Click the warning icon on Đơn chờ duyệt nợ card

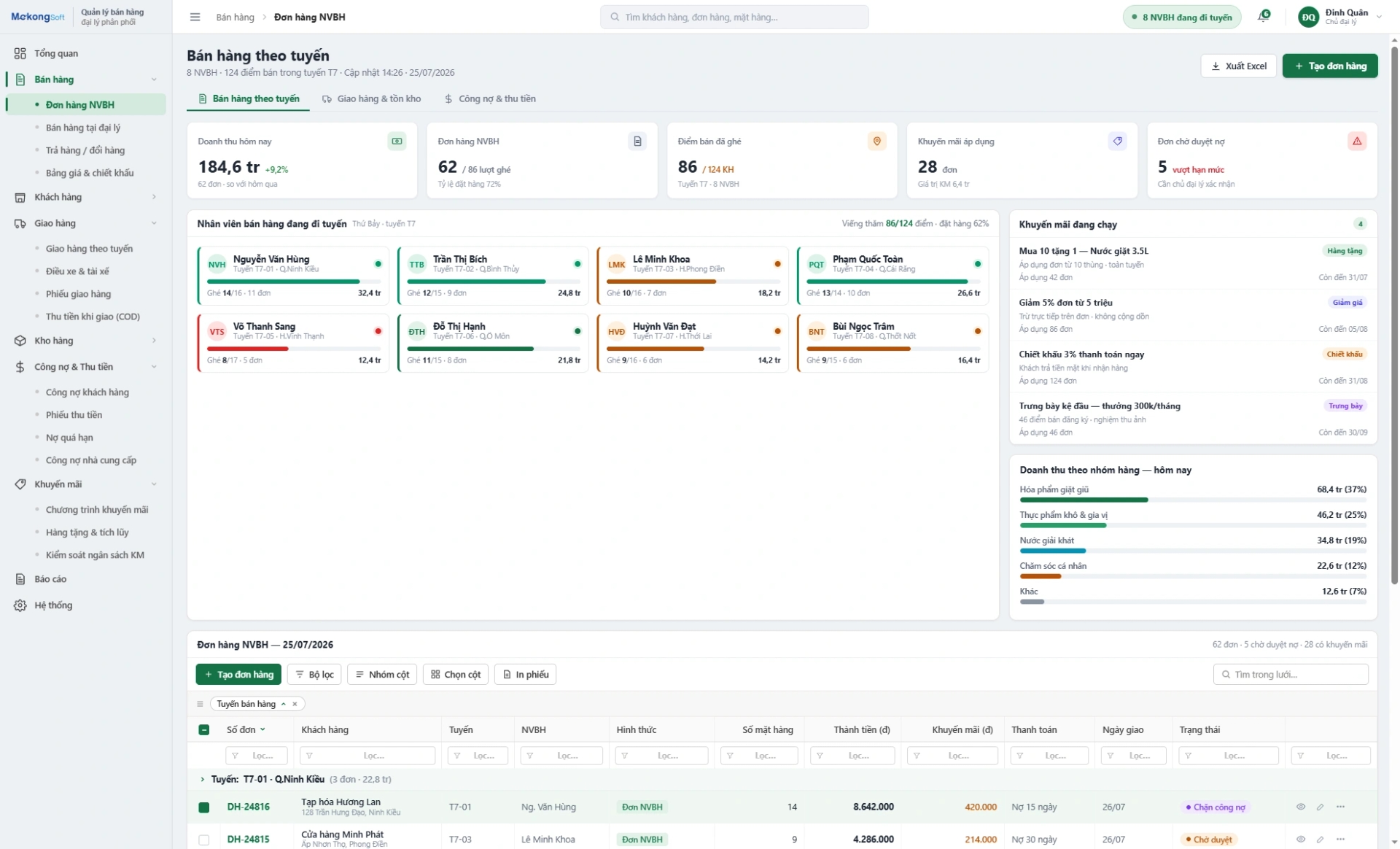(1357, 141)
